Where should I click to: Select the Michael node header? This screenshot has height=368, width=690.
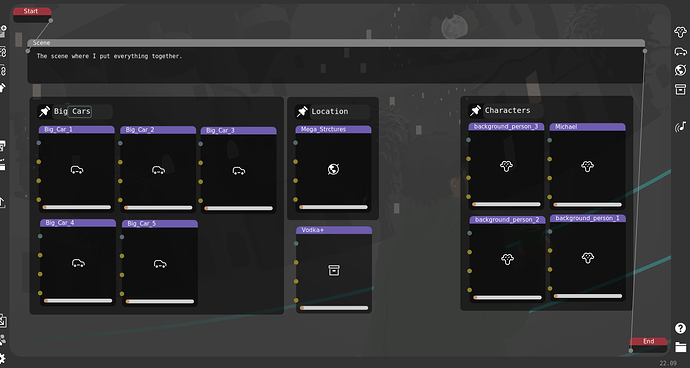coord(587,127)
